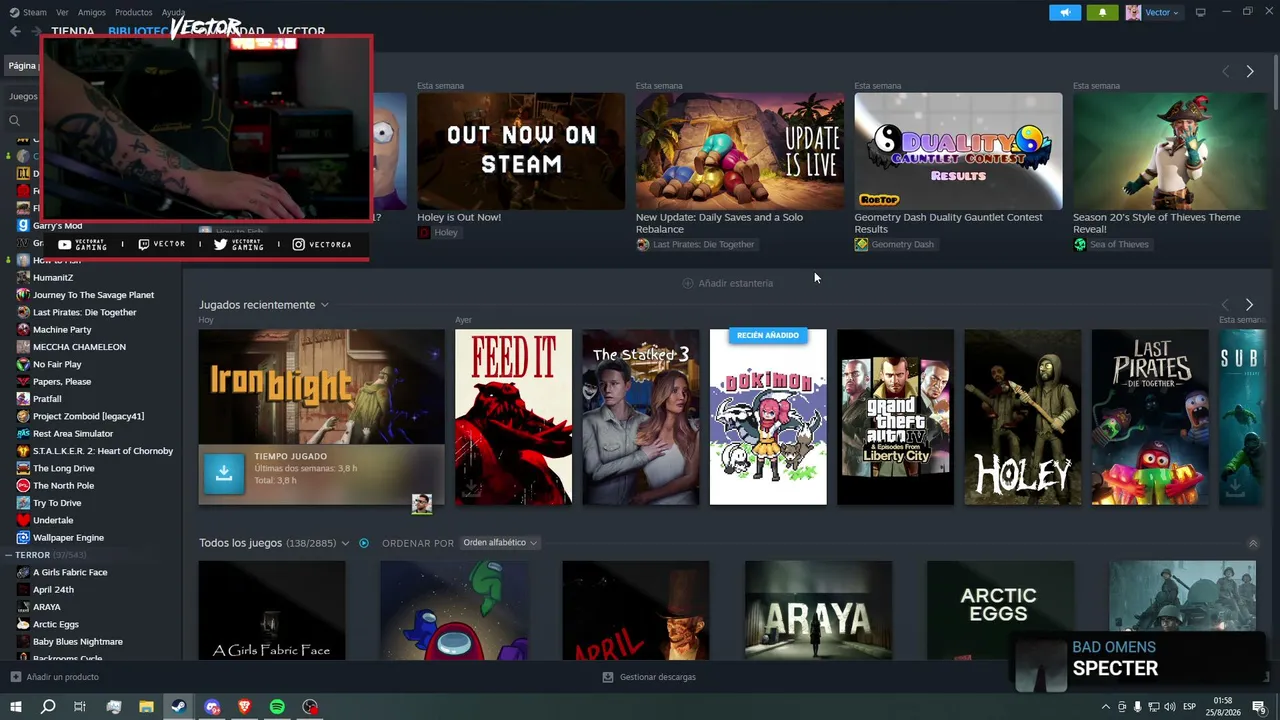Image resolution: width=1280 pixels, height=720 pixels.
Task: Open the Vector account dropdown
Action: point(1153,12)
